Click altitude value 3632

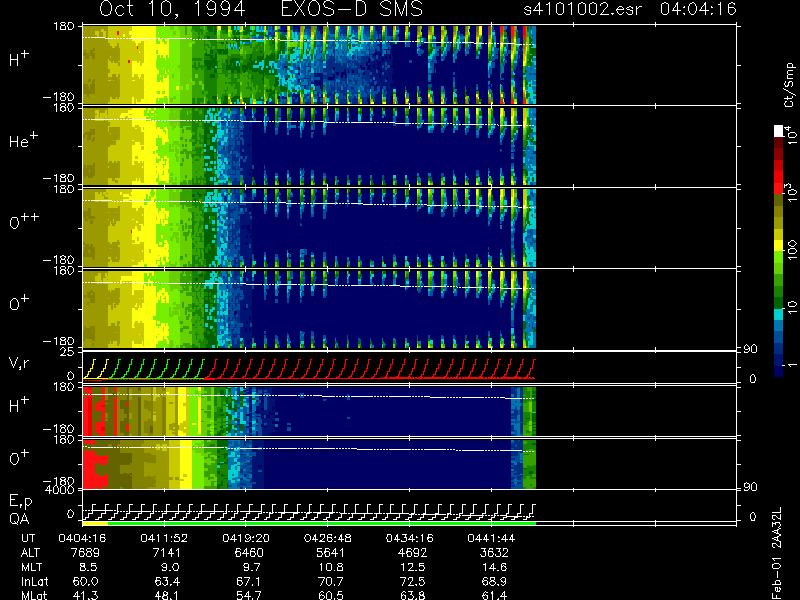[494, 553]
